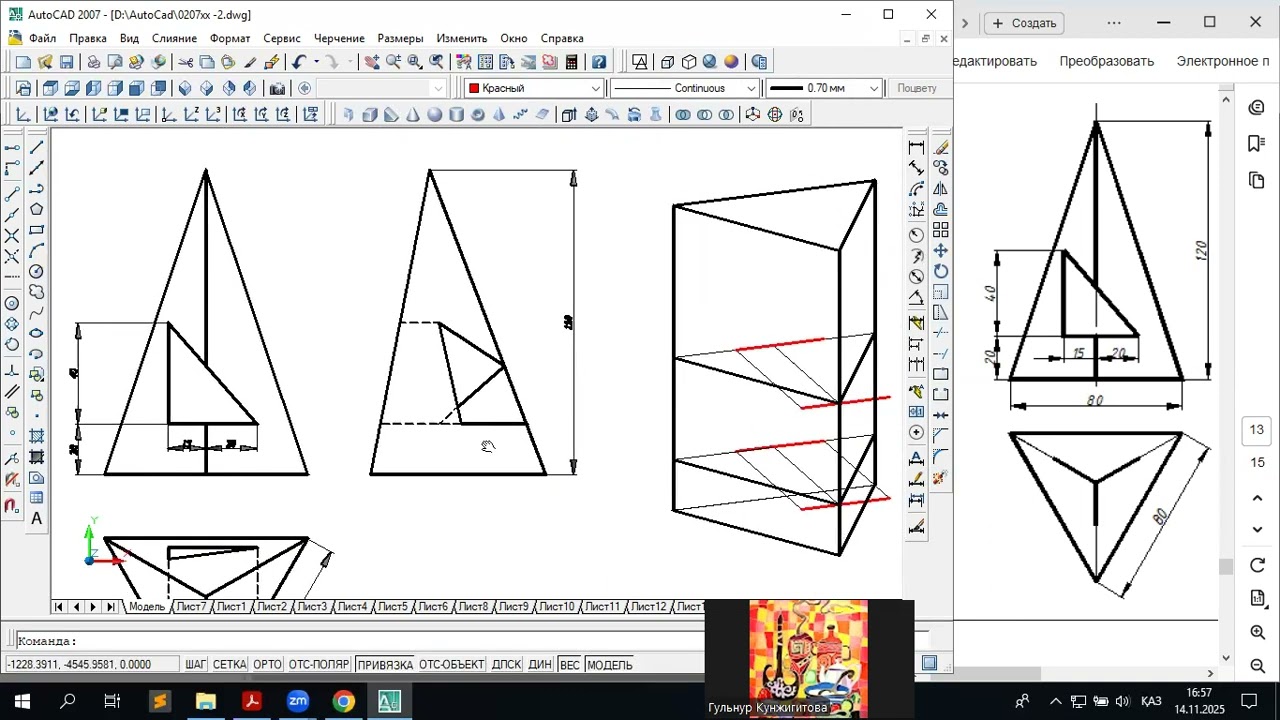Toggle ДИН dynamic input
Viewport: 1280px width, 720px height.
tap(540, 665)
